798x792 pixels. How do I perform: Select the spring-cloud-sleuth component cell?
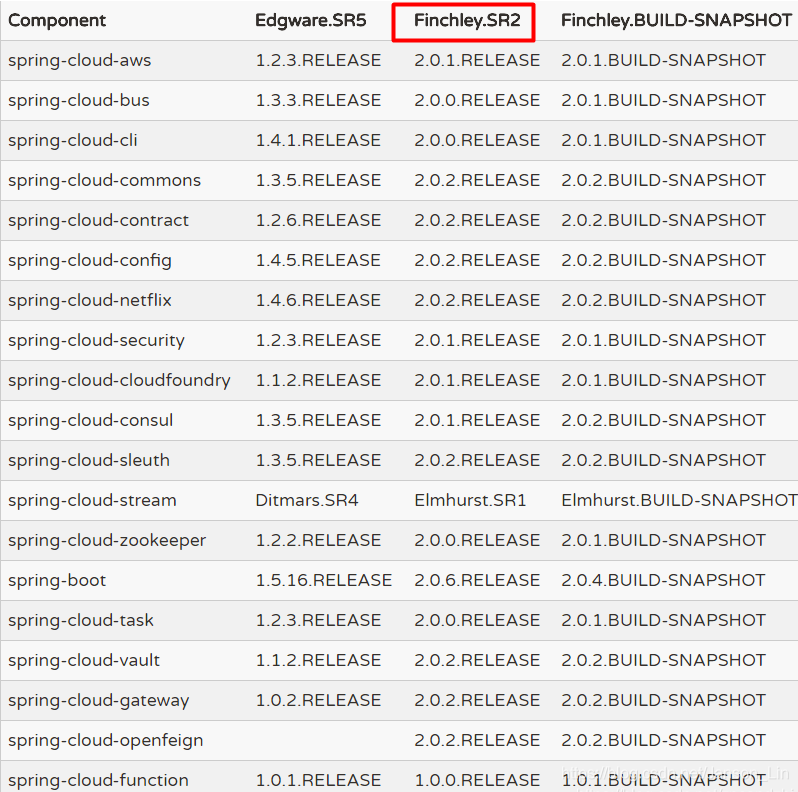pos(89,460)
